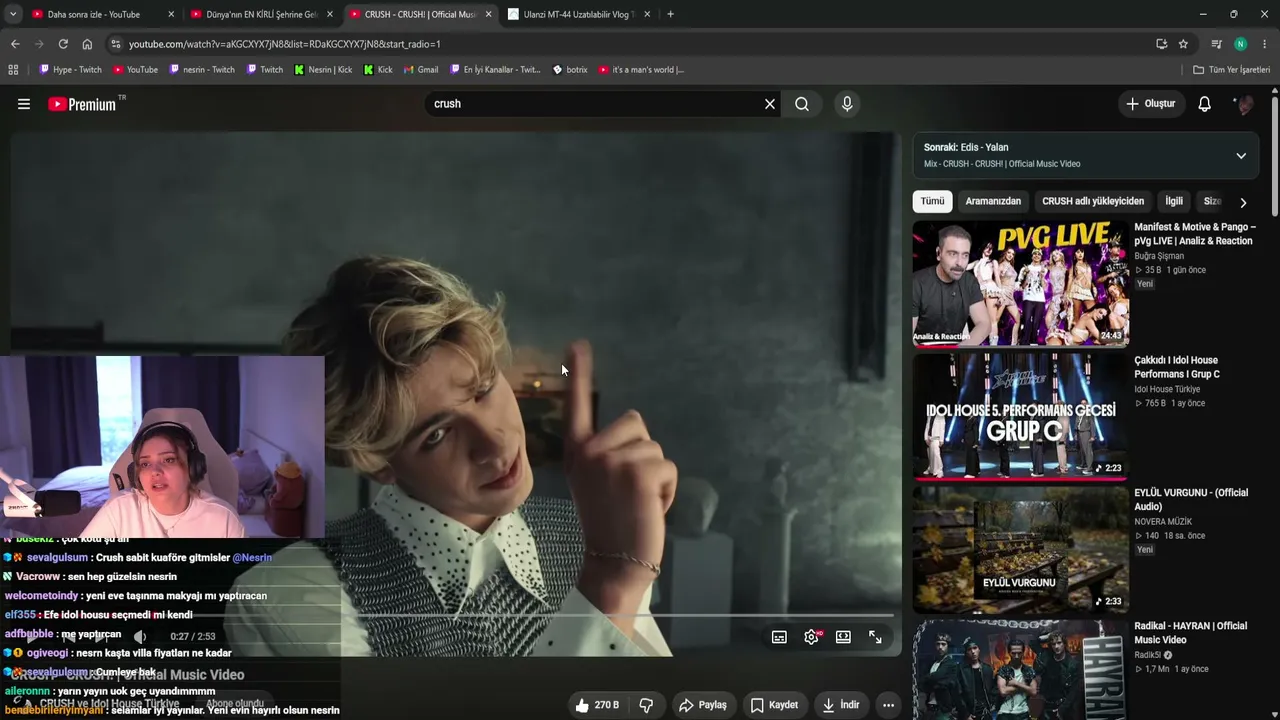Toggle theater mode in the player
1280x720 pixels.
click(843, 637)
